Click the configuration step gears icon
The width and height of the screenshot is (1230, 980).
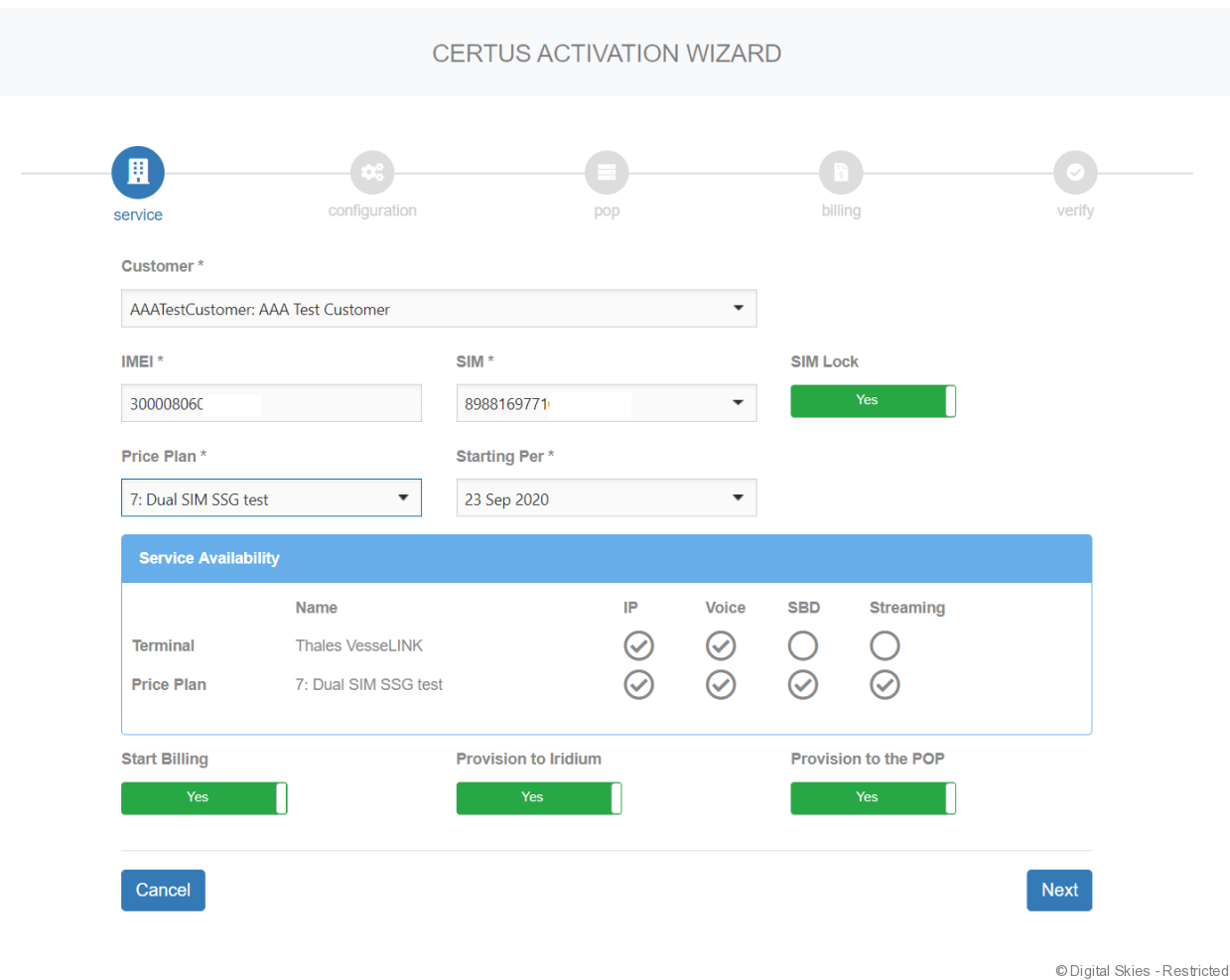pos(372,173)
